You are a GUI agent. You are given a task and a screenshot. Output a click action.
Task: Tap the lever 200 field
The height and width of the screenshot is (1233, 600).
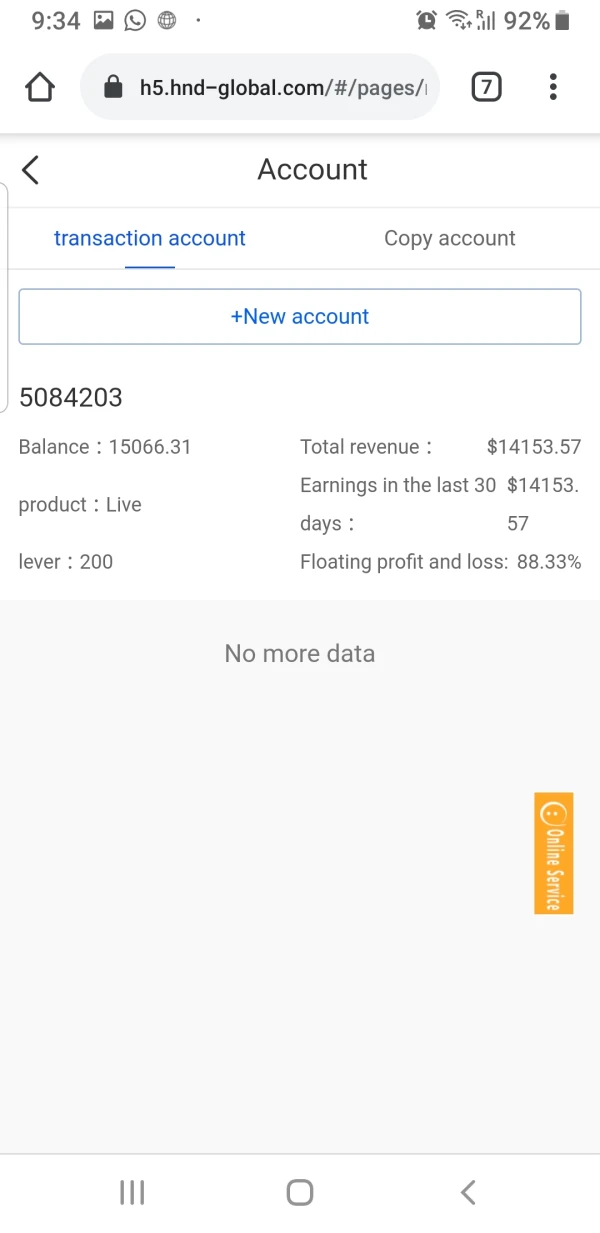click(x=66, y=562)
